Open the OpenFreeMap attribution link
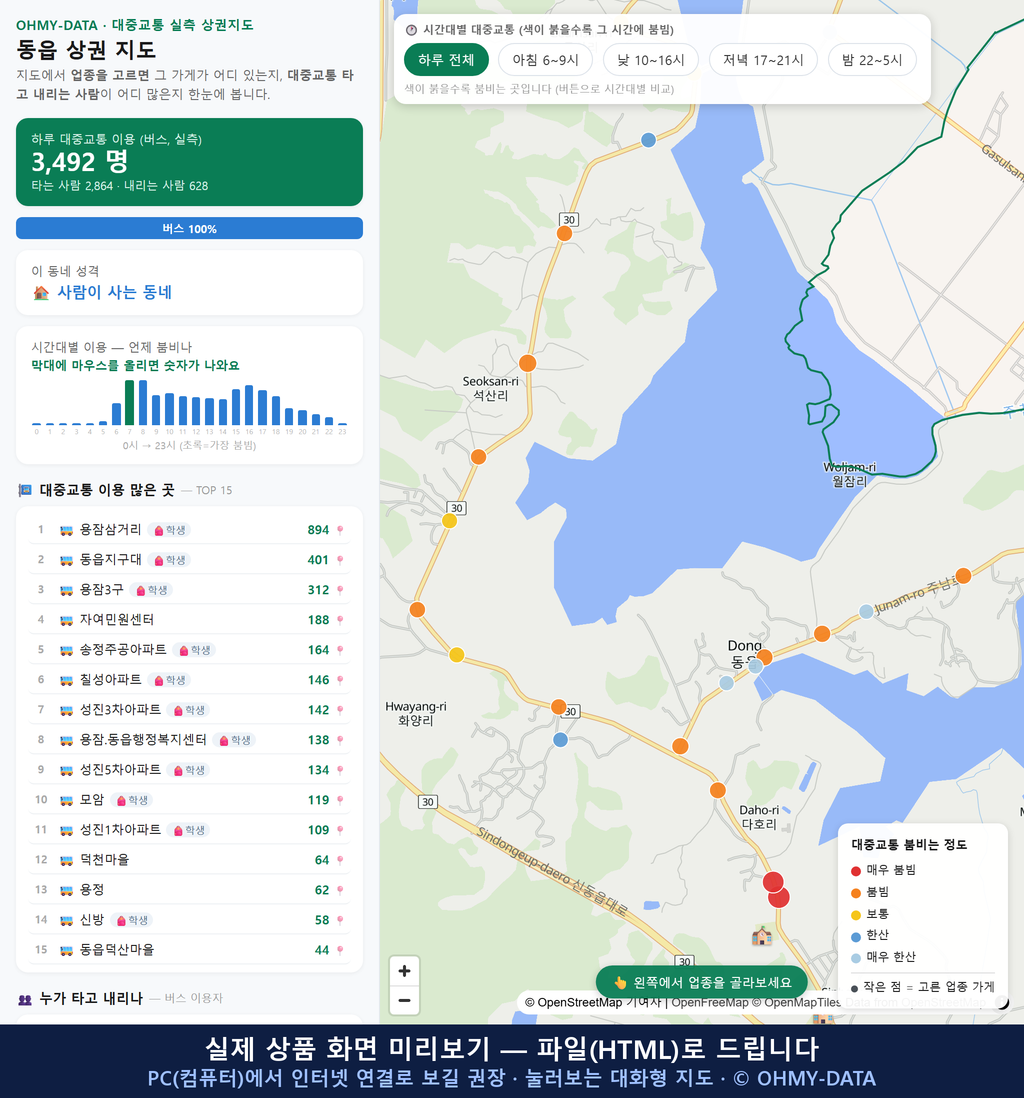1024x1098 pixels. (x=710, y=1002)
